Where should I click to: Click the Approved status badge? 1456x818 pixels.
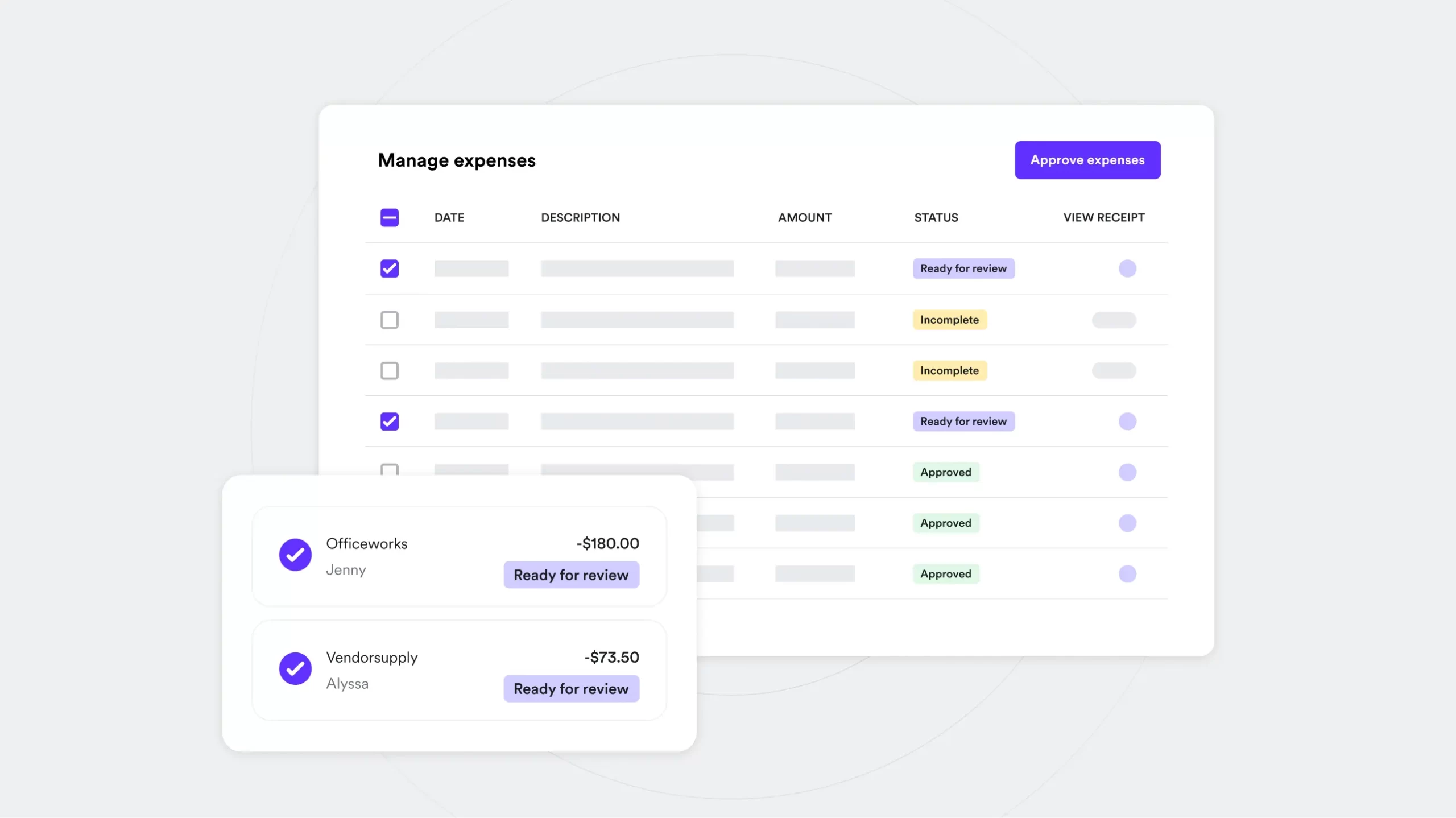tap(945, 472)
